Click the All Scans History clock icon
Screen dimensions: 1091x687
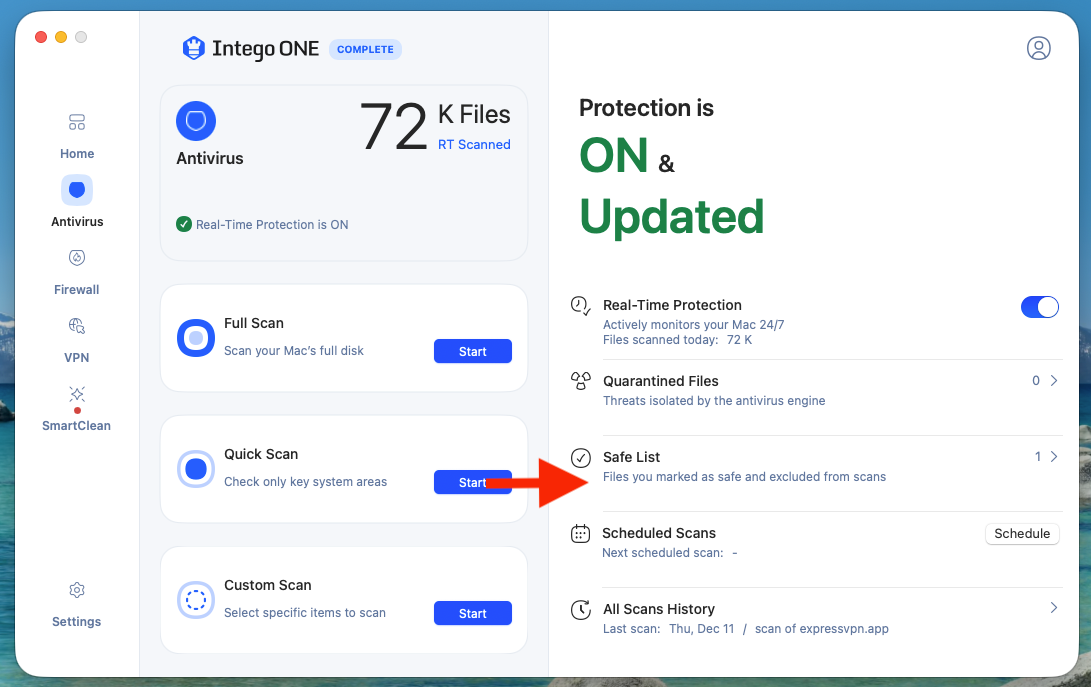(x=580, y=610)
